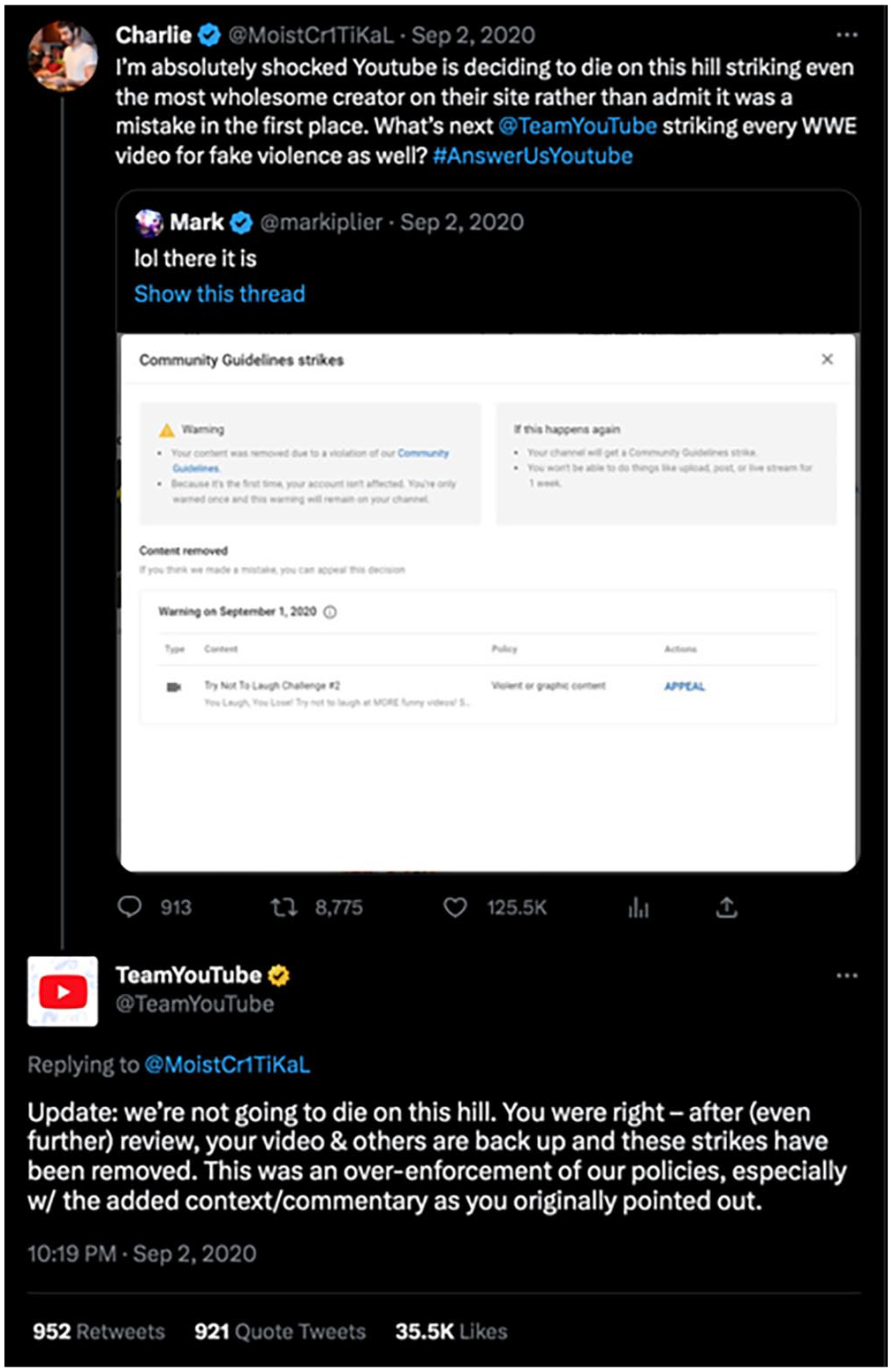Open the Show this thread link
893x1372 pixels.
point(220,294)
